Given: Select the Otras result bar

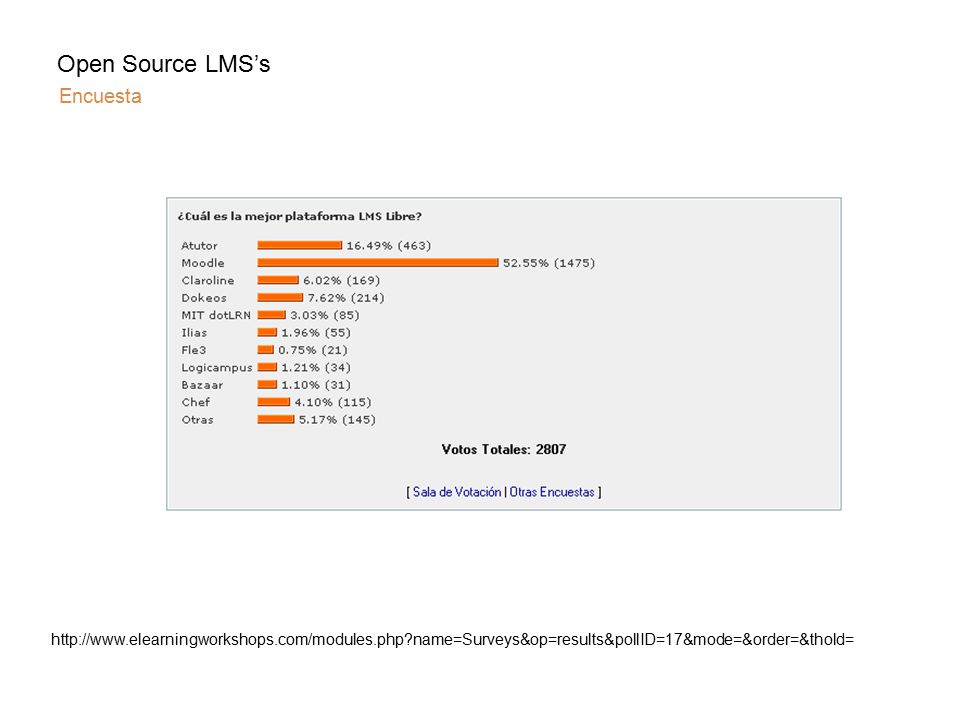Looking at the screenshot, I should [x=276, y=419].
